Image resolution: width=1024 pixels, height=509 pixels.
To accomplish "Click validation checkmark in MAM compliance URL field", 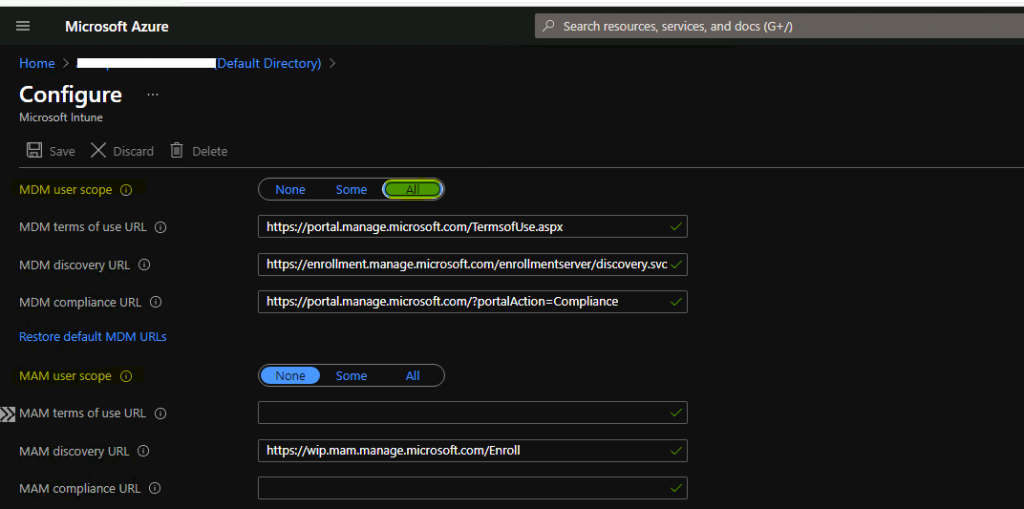I will point(676,488).
